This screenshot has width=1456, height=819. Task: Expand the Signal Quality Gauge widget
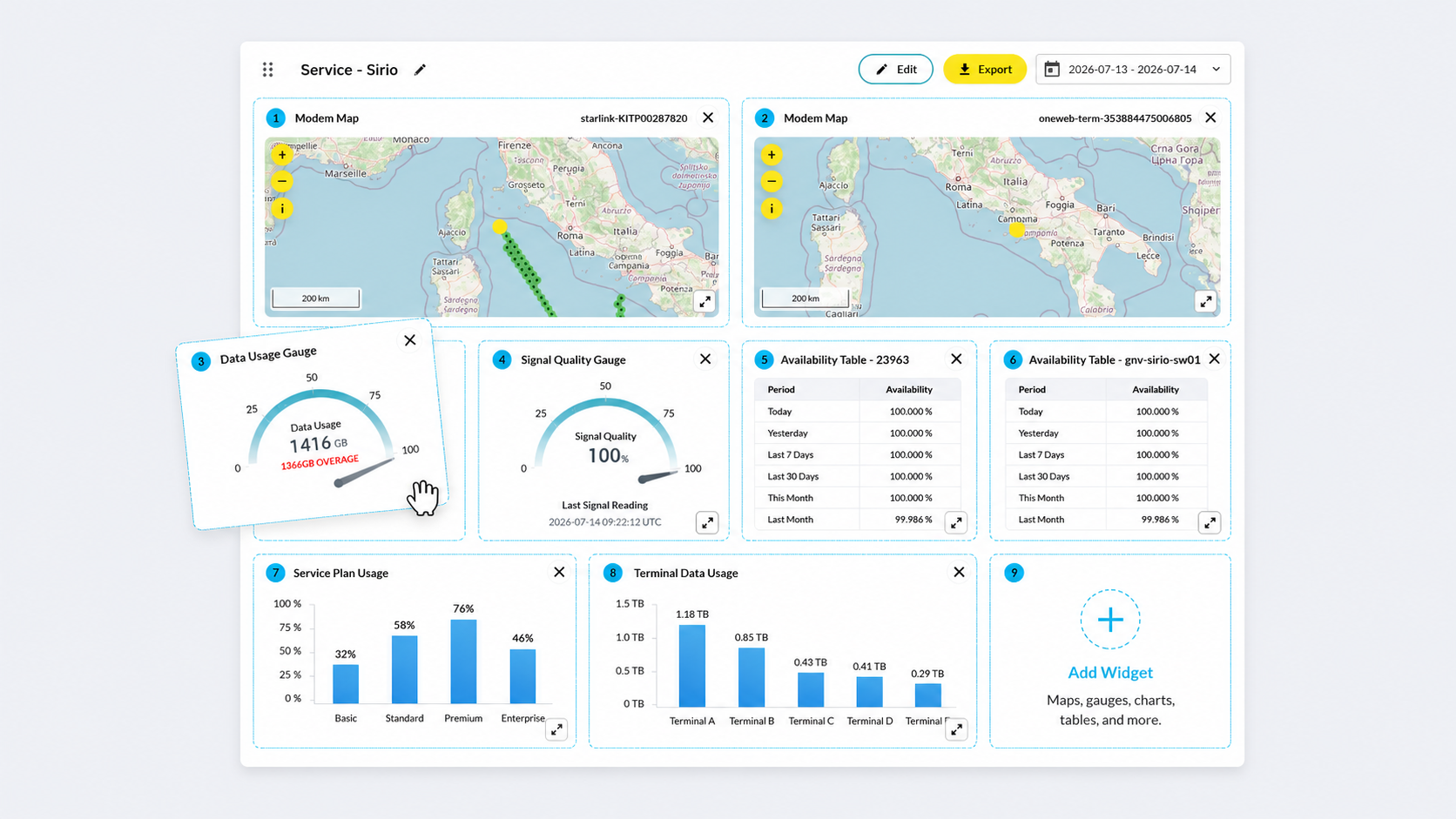tap(707, 522)
